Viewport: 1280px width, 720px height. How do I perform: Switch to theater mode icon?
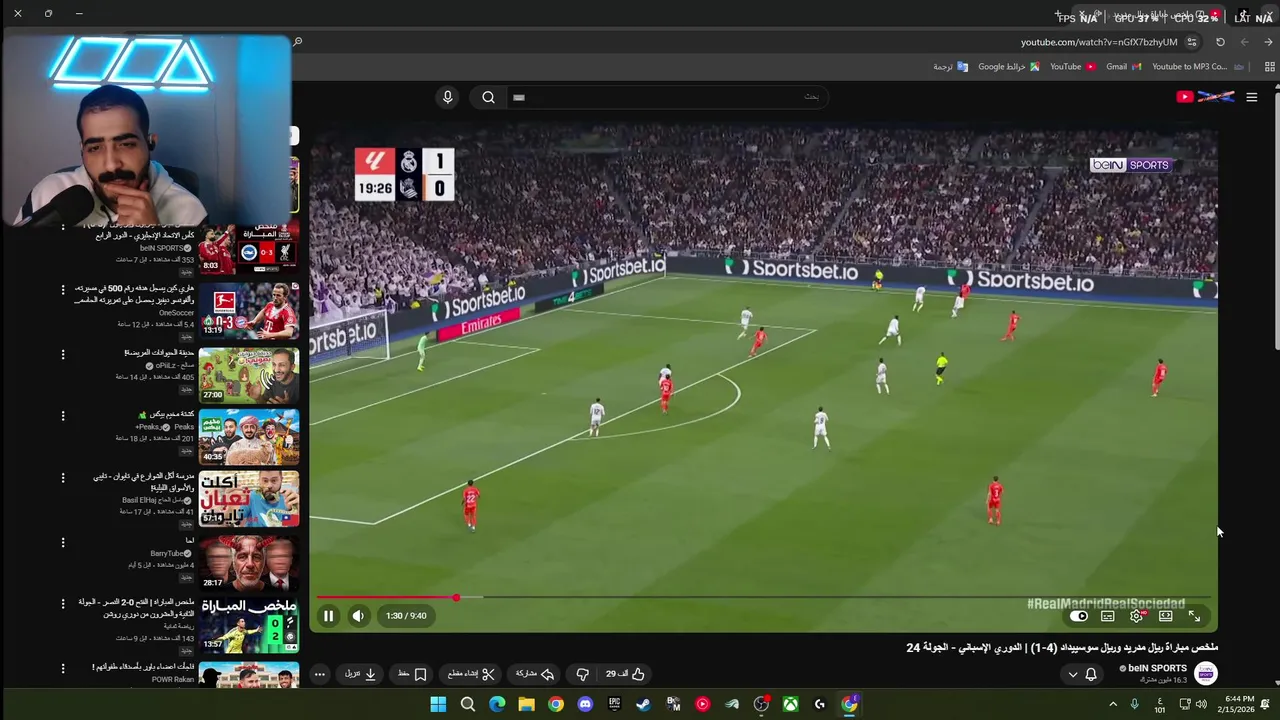point(1166,616)
